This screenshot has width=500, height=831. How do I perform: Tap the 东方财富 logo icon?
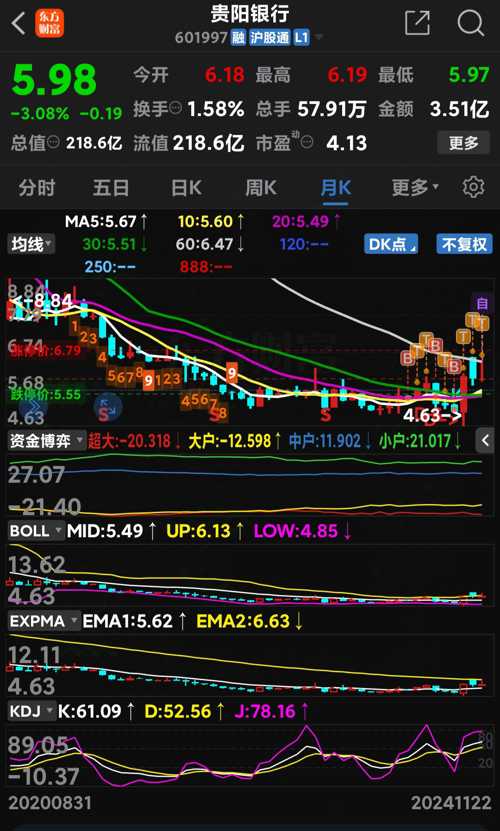49,23
